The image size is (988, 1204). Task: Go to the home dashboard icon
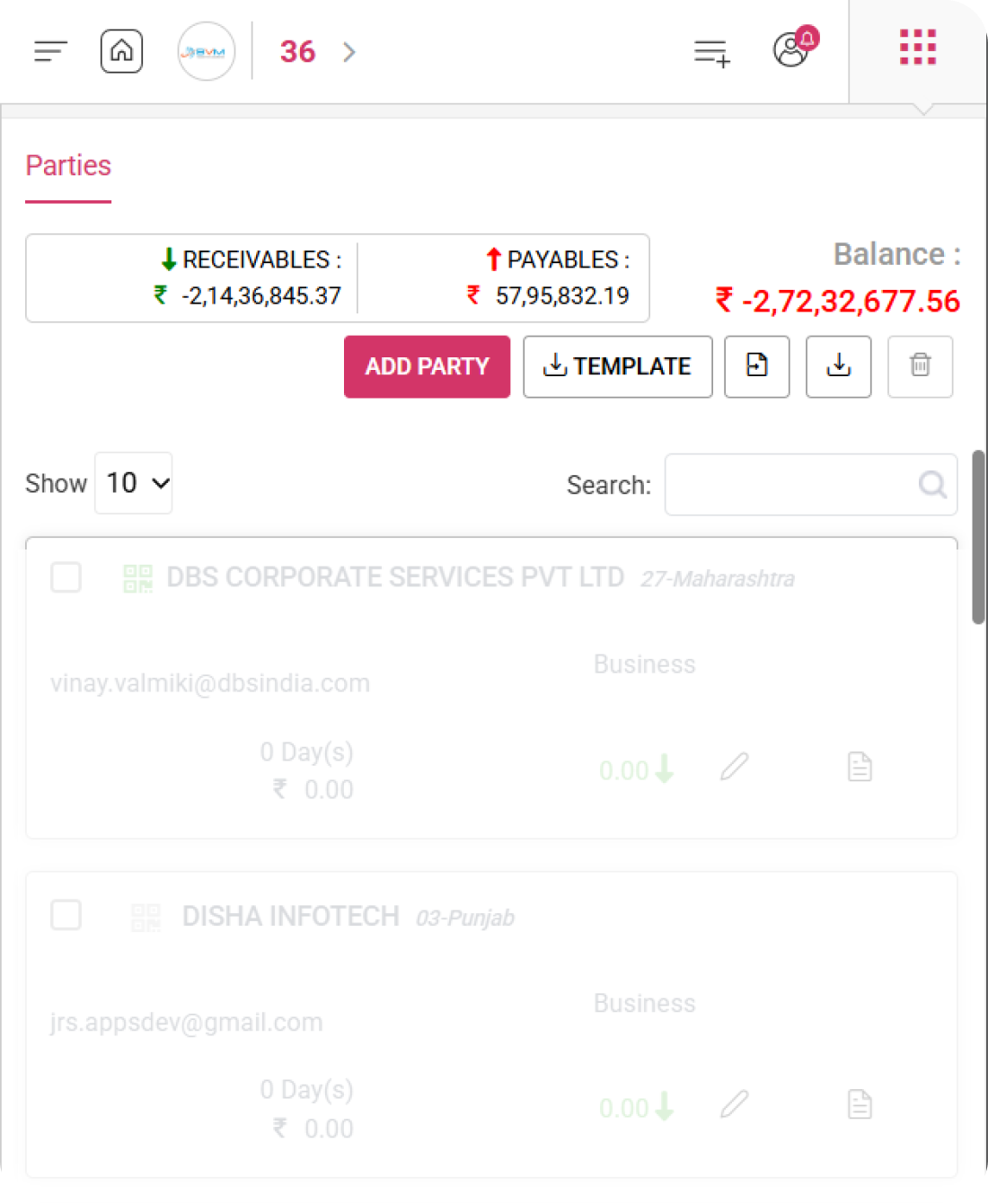(121, 51)
